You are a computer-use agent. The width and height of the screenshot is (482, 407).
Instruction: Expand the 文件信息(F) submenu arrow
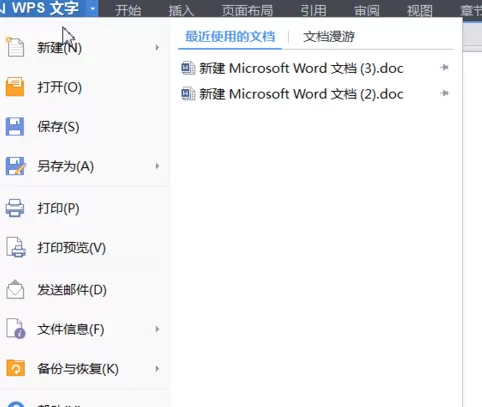(157, 329)
